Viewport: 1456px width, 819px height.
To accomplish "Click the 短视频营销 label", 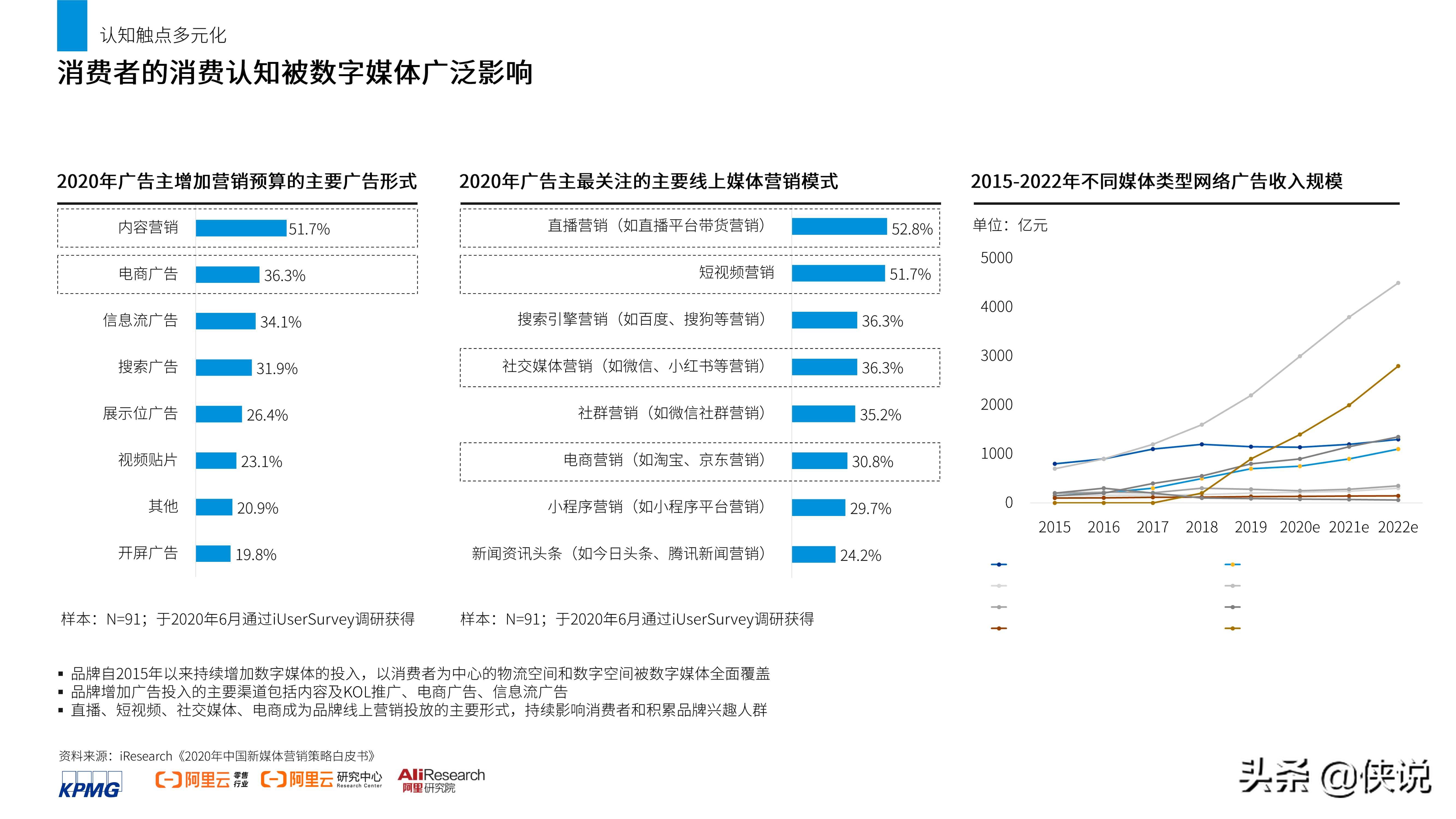I will [x=737, y=272].
